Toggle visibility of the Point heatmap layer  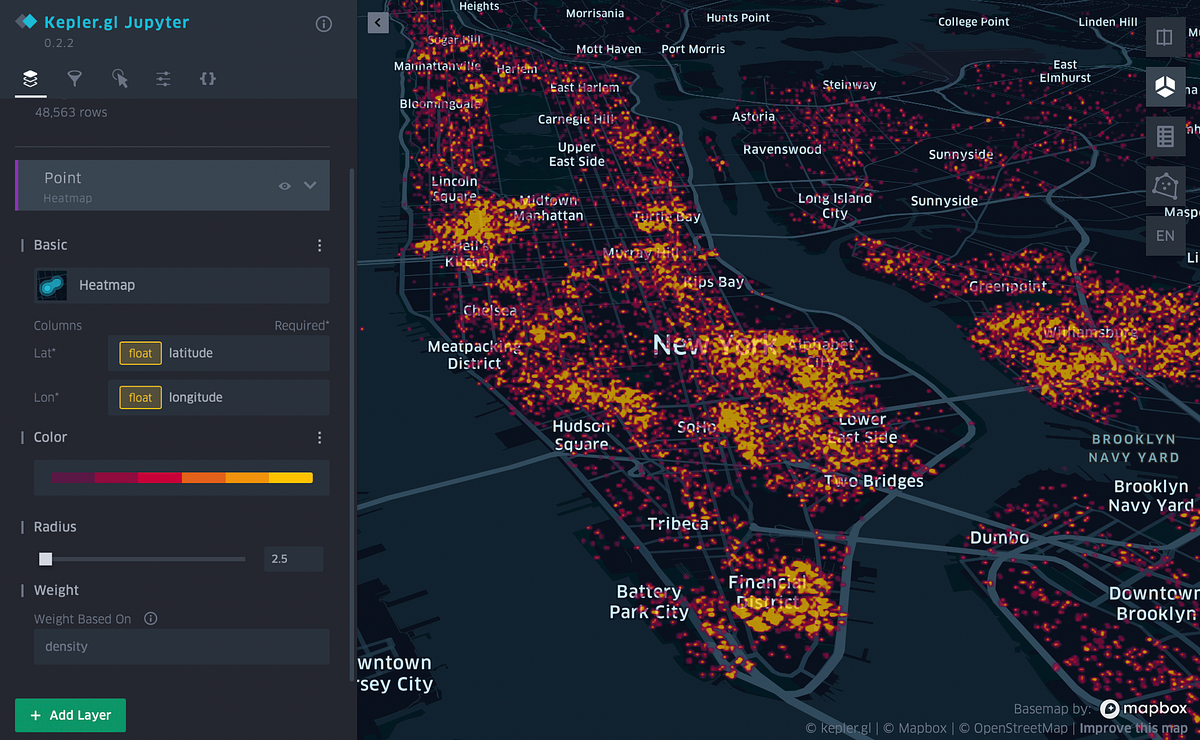point(284,186)
